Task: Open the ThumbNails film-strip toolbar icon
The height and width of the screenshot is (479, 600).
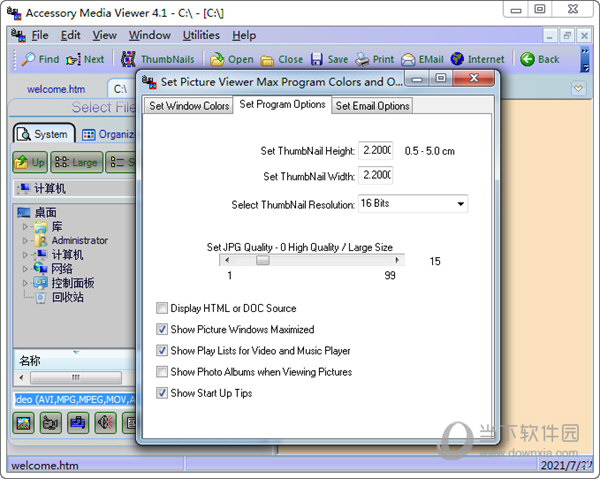Action: 129,59
